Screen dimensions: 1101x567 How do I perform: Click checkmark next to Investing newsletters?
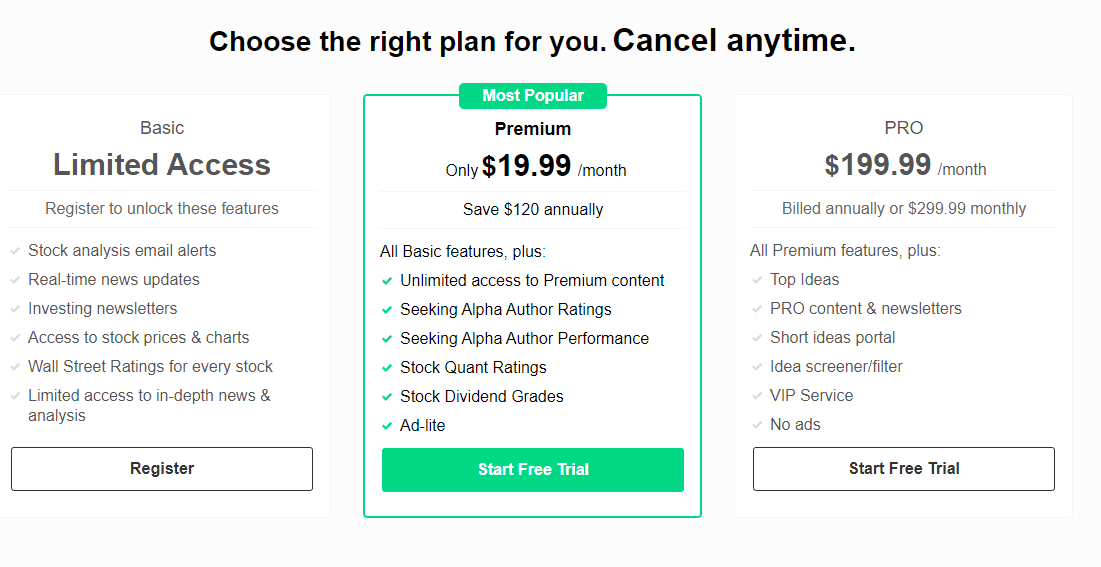tap(15, 309)
